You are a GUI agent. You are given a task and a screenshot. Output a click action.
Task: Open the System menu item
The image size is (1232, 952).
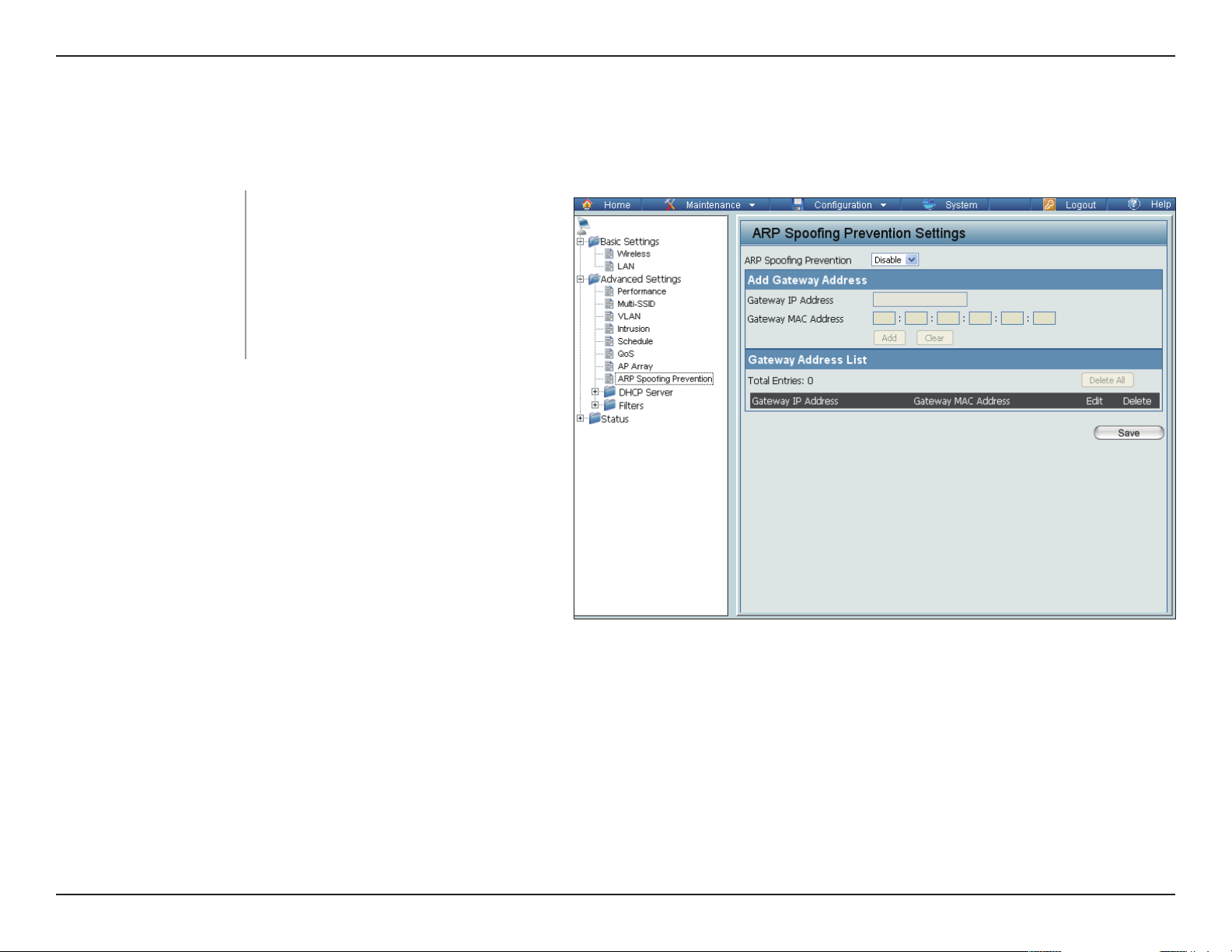click(x=961, y=205)
